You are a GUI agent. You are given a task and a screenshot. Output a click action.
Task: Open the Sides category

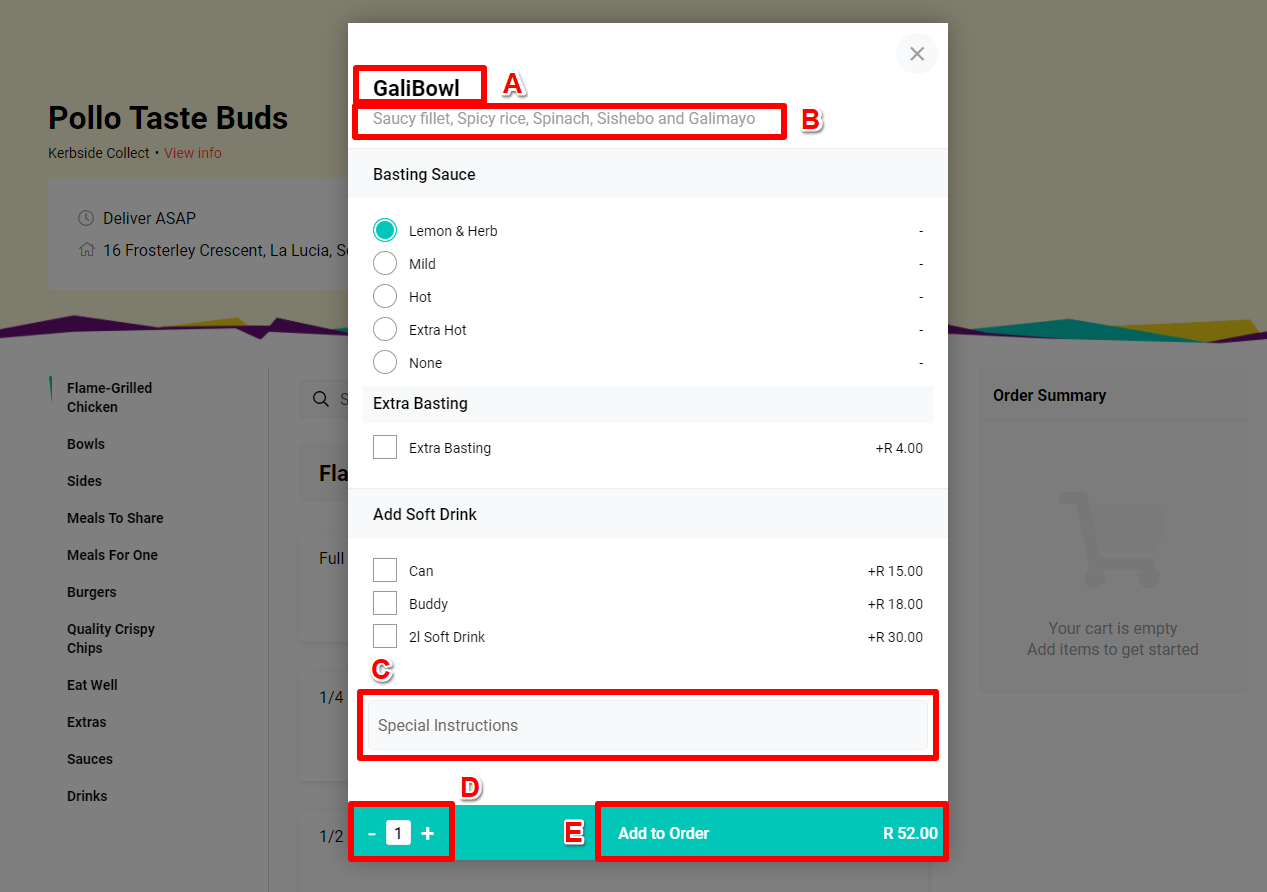click(84, 481)
